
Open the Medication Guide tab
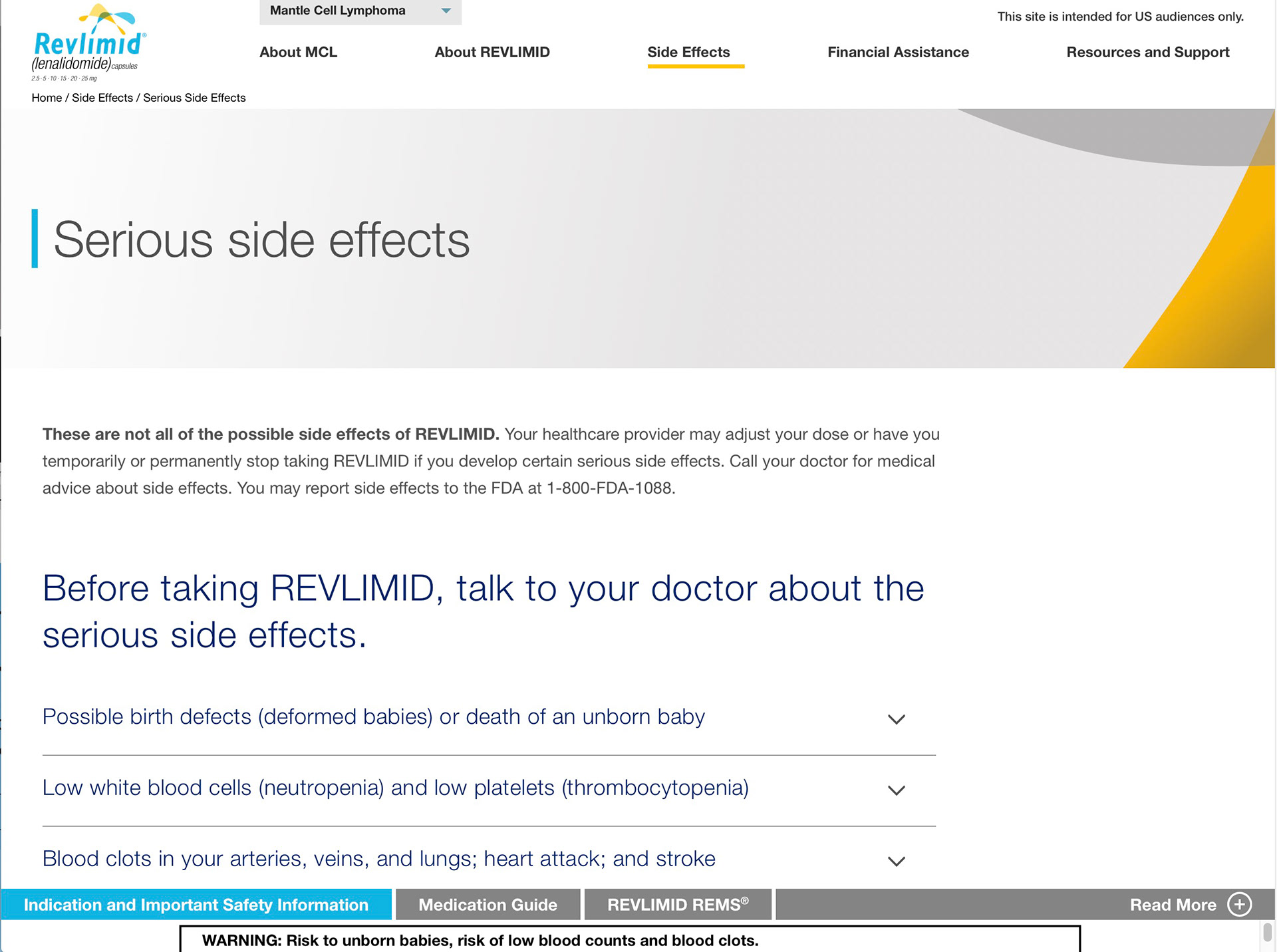(x=488, y=905)
